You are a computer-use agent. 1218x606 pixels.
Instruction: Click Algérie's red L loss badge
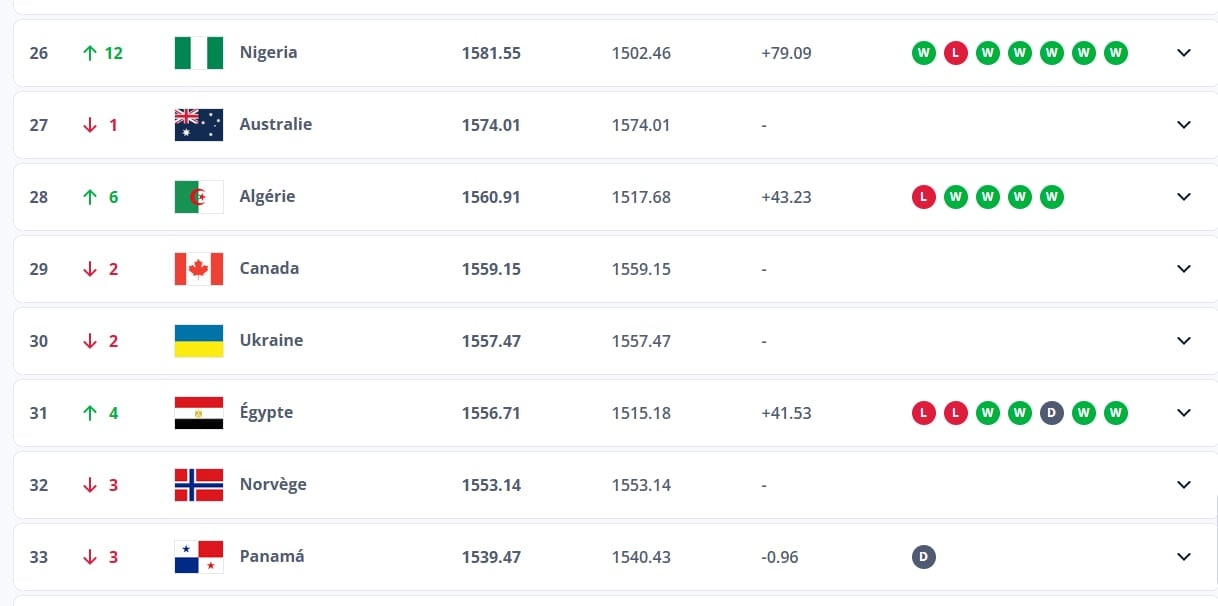(x=923, y=197)
